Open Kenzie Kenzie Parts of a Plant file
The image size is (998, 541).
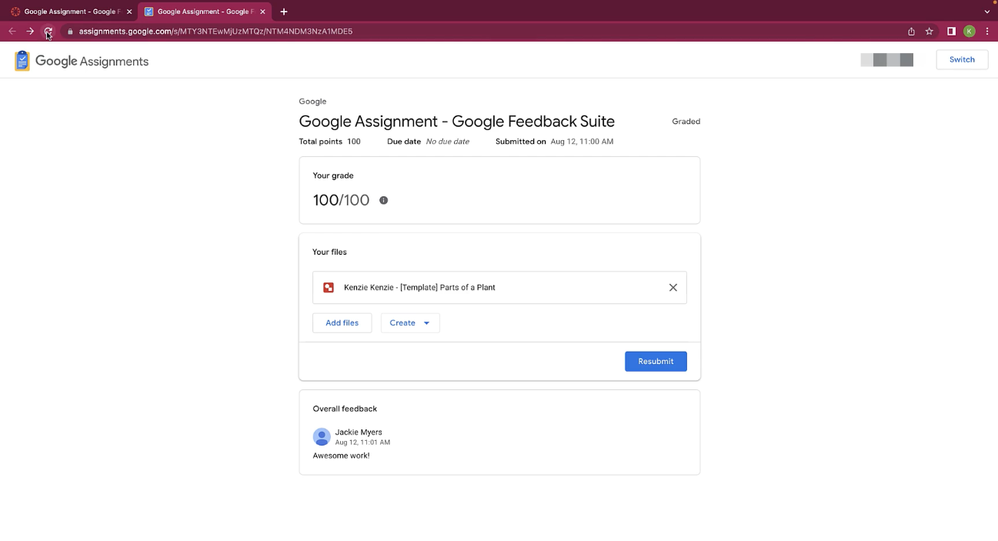click(500, 288)
